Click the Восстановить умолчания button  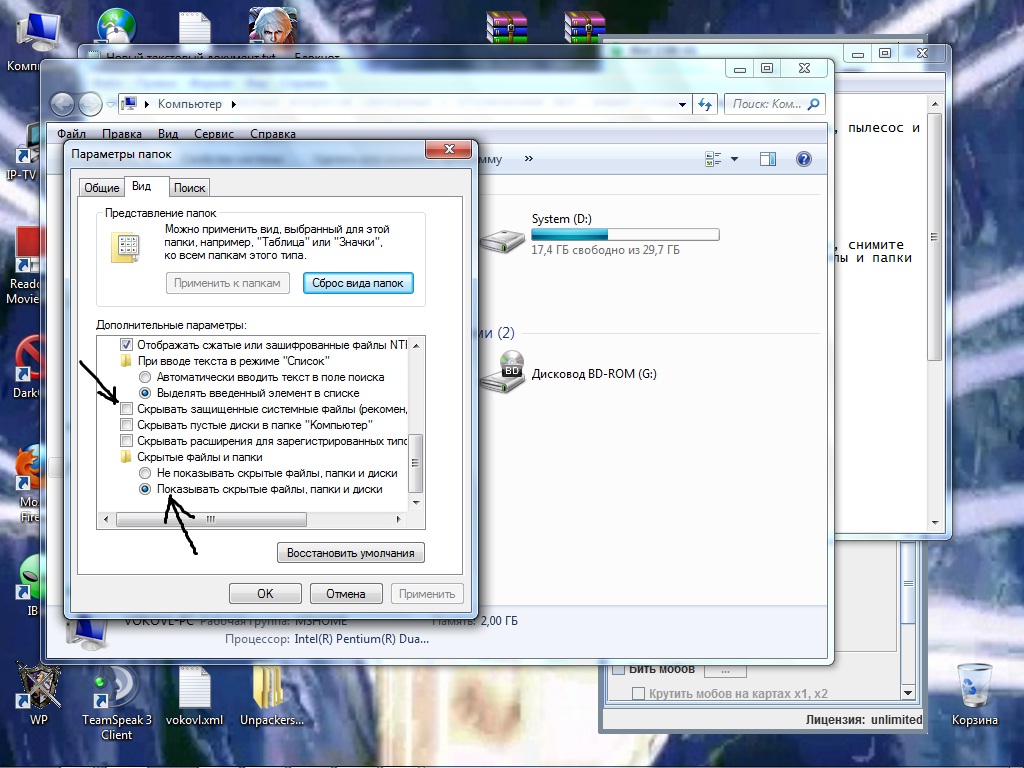[351, 552]
